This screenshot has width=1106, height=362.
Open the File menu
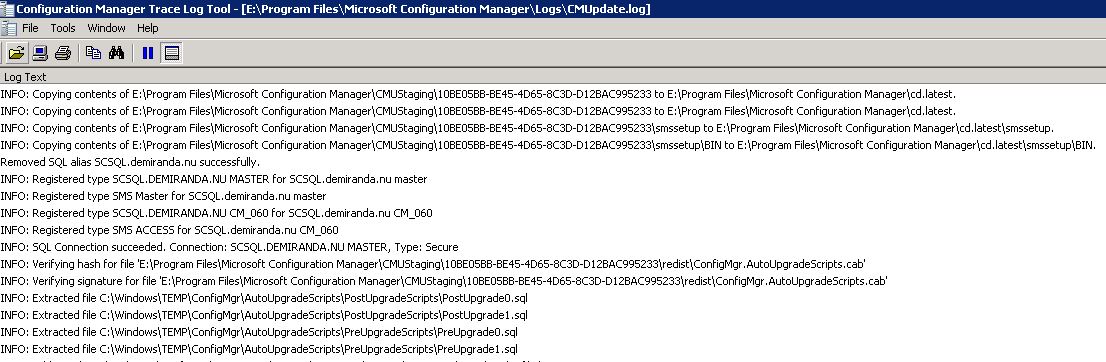coord(30,28)
